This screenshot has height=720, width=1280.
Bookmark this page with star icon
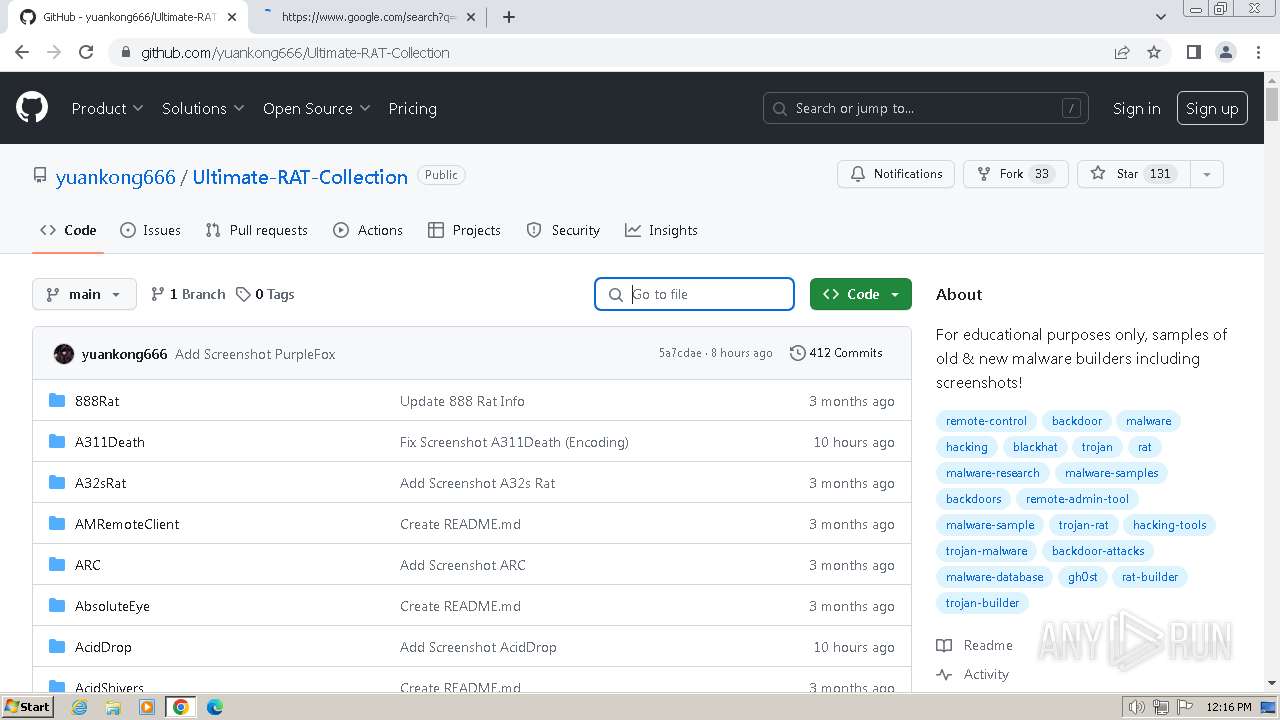click(x=1154, y=52)
